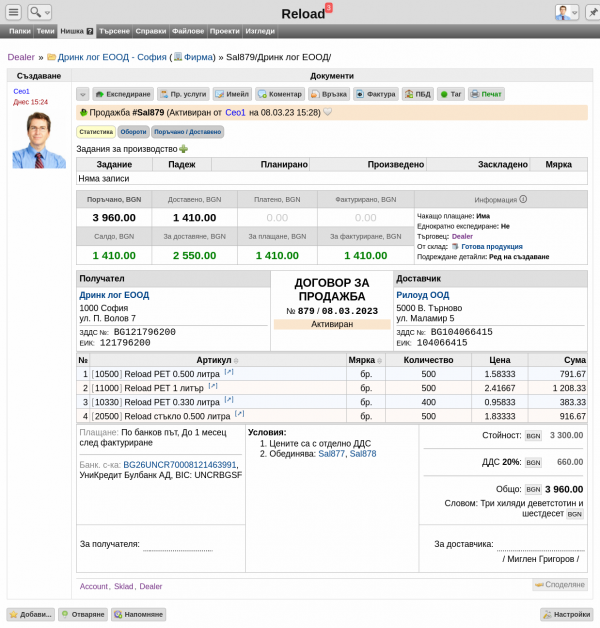
Task: Click the Добави... button
Action: coord(30,614)
